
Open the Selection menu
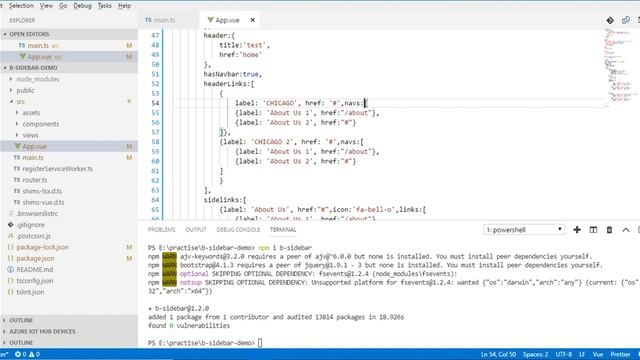pyautogui.click(x=21, y=6)
